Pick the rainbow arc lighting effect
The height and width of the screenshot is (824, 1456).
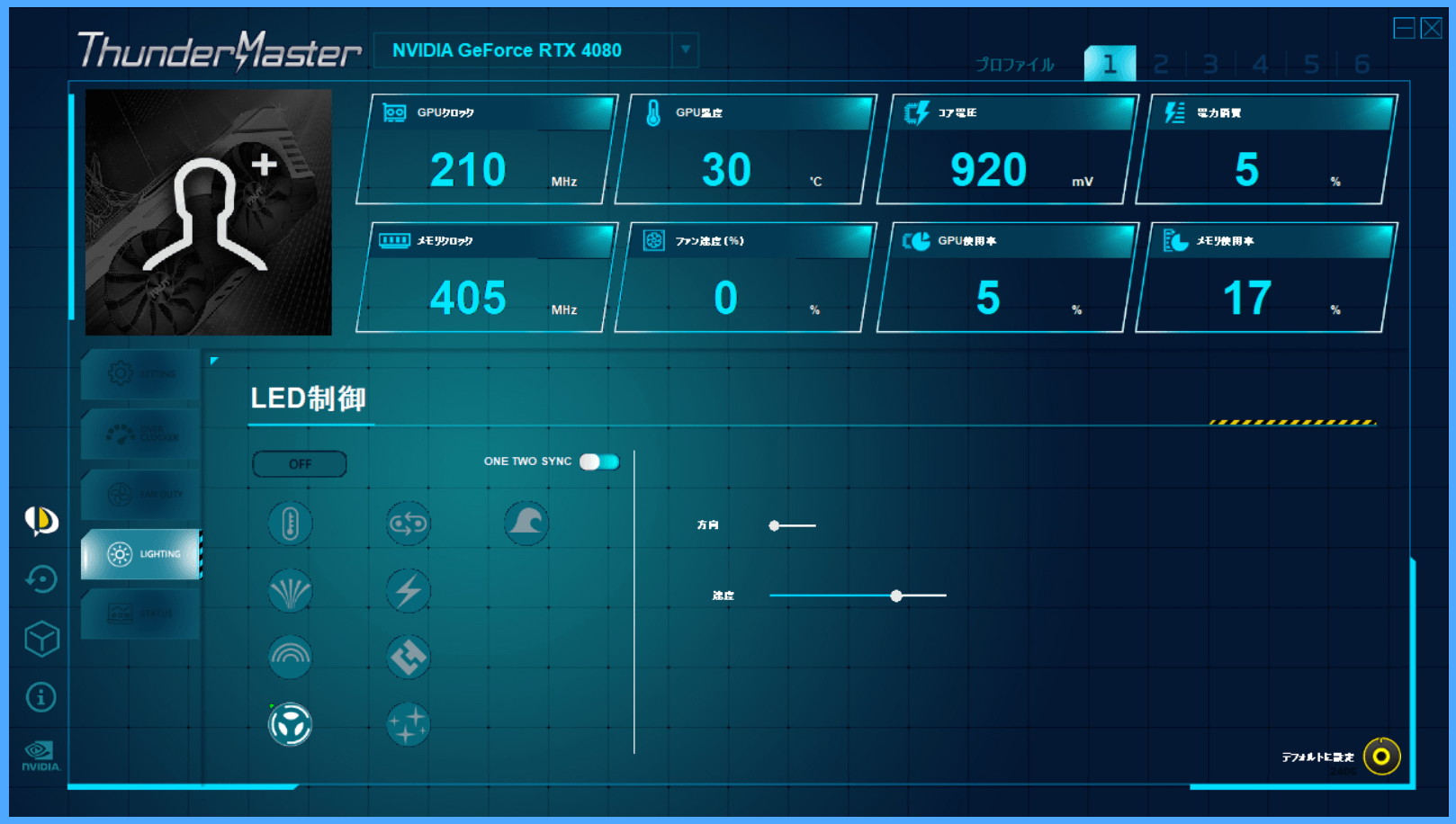290,658
